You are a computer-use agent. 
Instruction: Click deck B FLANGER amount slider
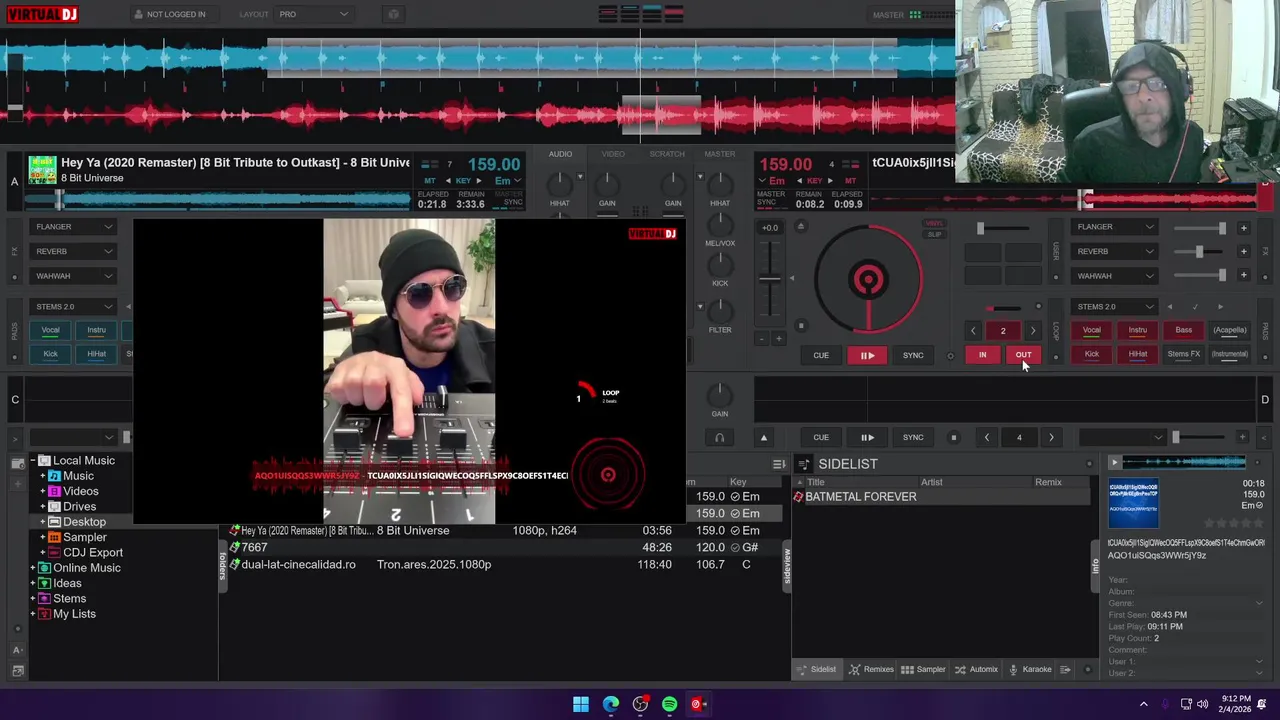[1200, 228]
